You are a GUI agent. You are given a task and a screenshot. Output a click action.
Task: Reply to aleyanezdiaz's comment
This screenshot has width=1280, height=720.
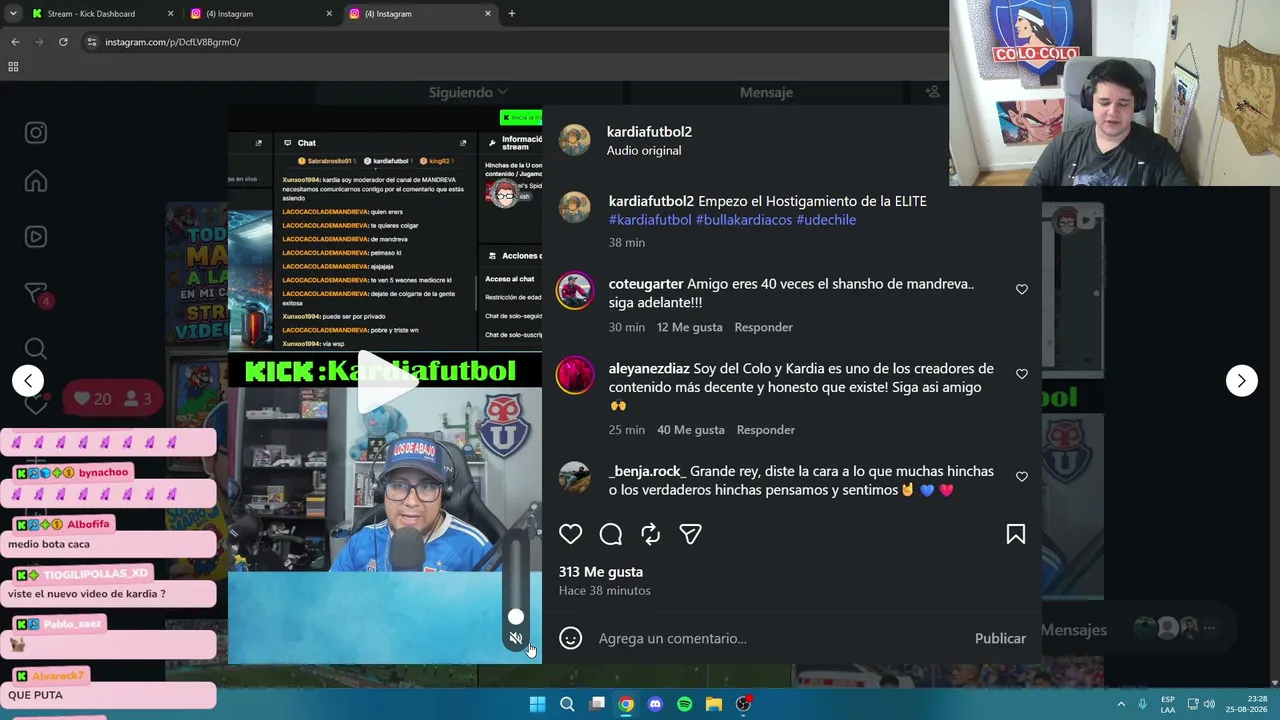tap(766, 430)
